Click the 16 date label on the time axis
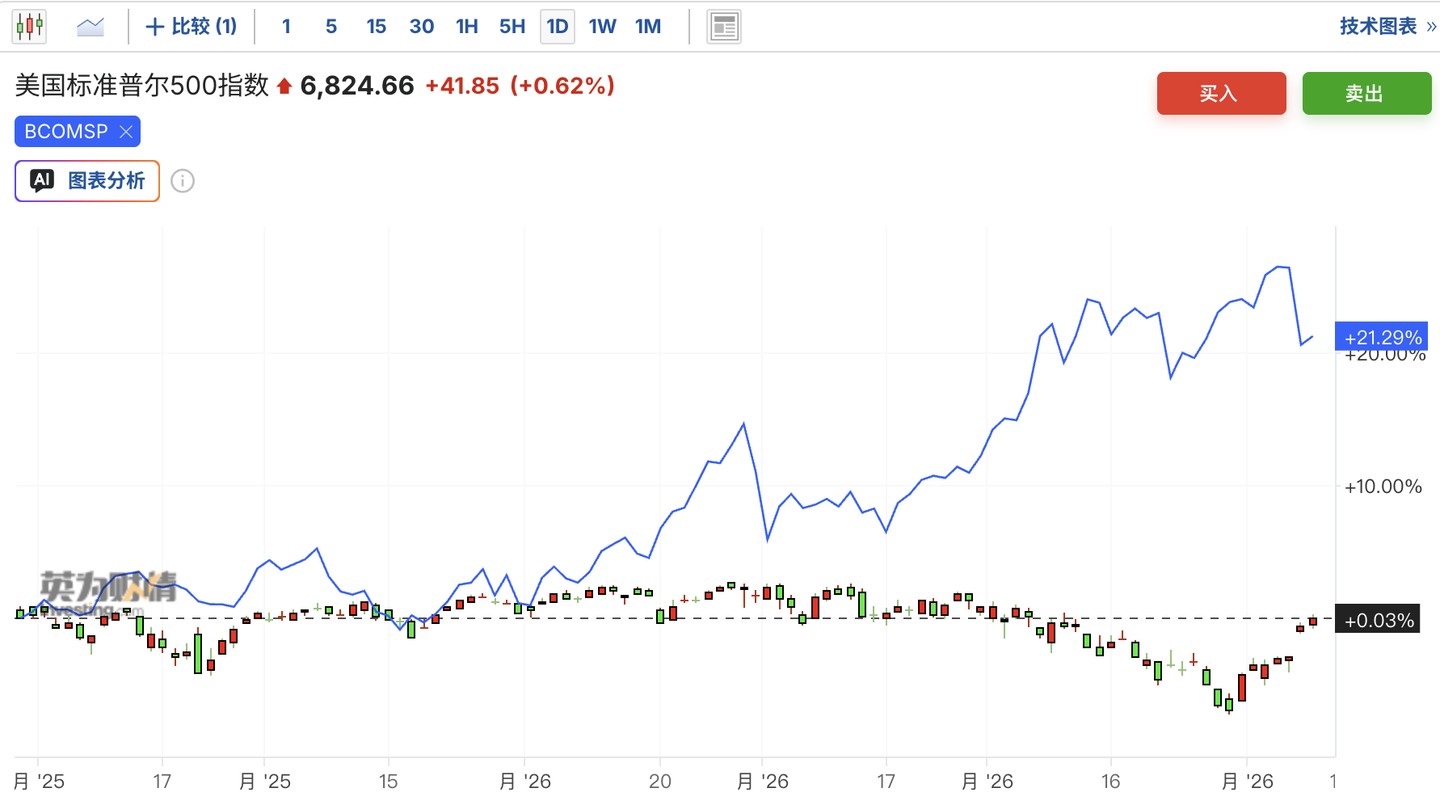 coord(1110,781)
